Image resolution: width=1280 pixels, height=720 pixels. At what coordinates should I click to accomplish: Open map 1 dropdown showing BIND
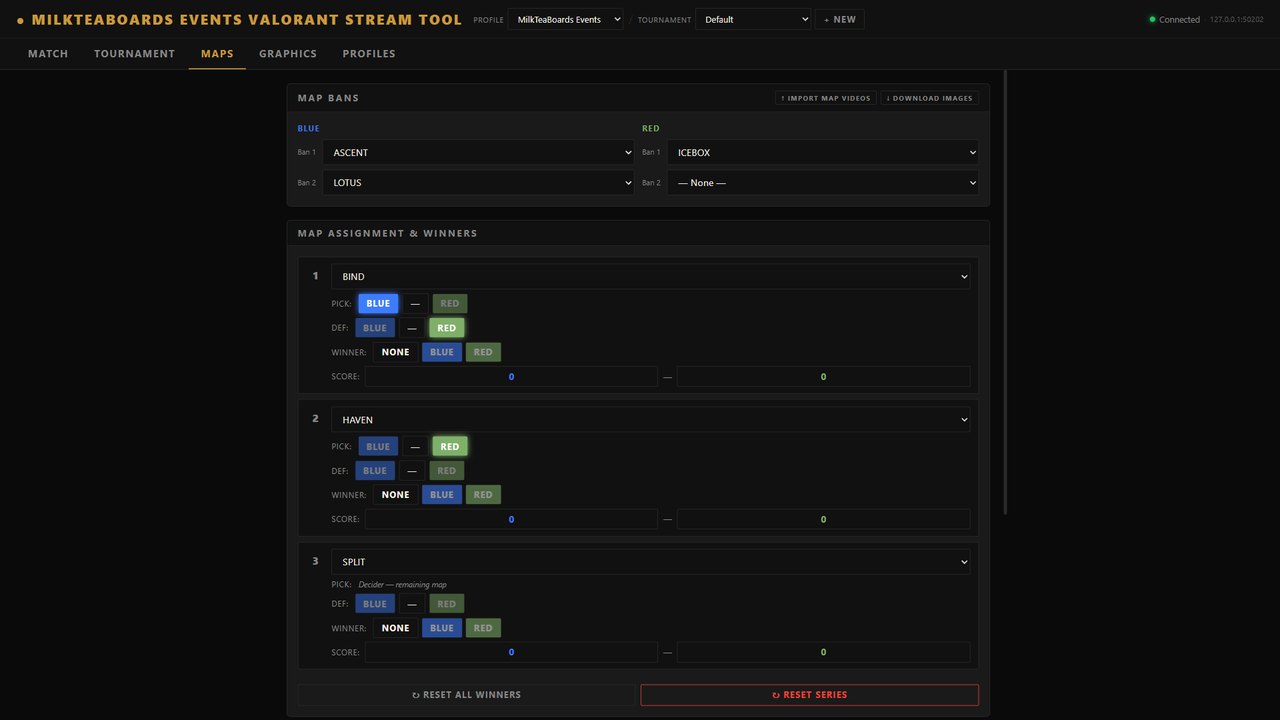tap(651, 276)
